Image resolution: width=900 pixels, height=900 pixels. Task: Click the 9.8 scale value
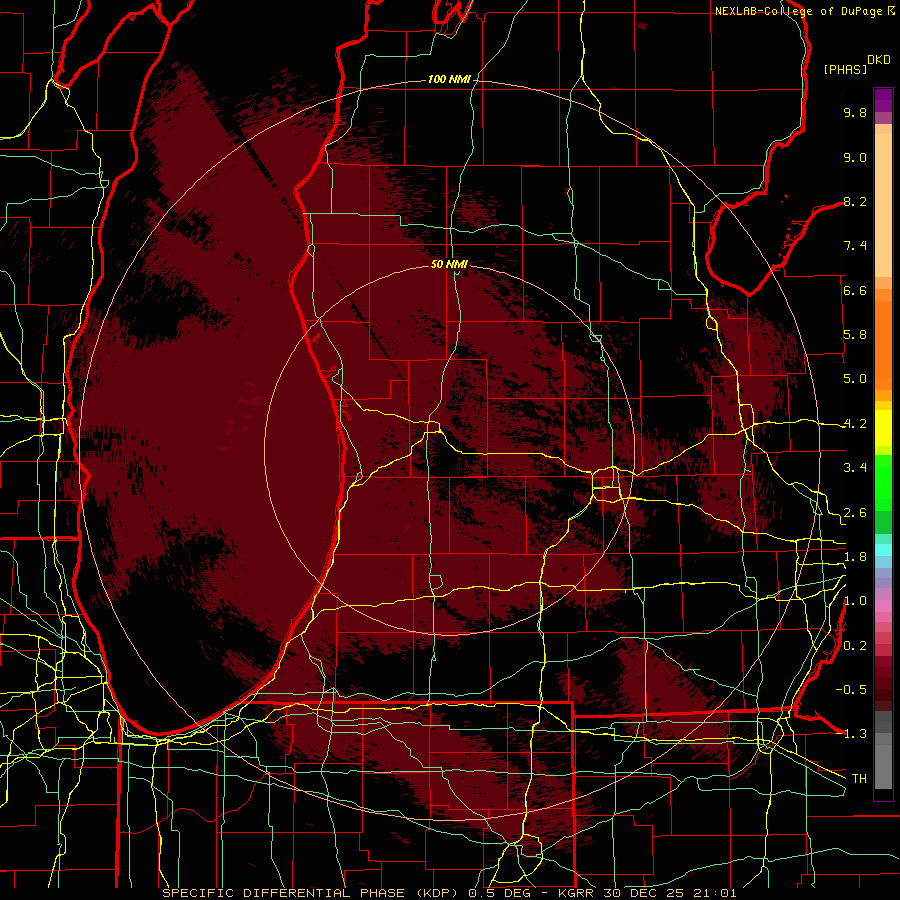pyautogui.click(x=855, y=113)
